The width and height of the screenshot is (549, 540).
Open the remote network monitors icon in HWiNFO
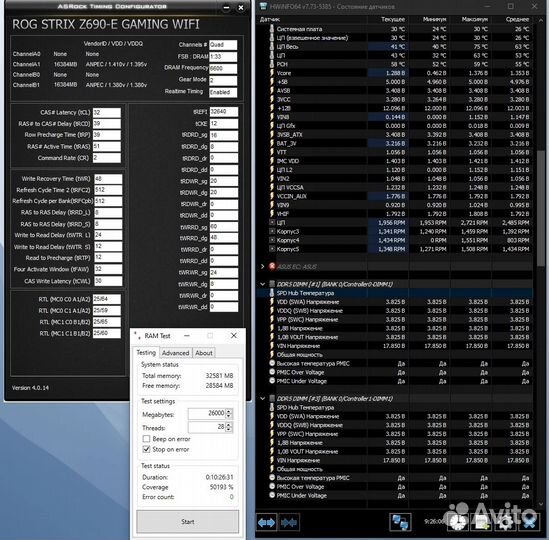pos(400,522)
